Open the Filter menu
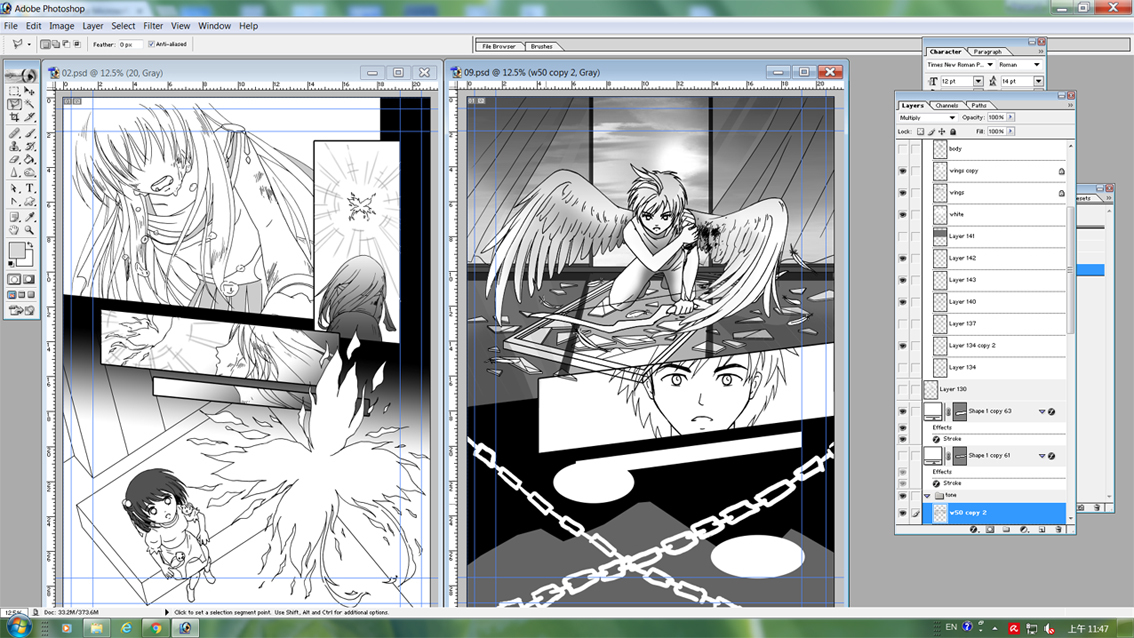Image resolution: width=1134 pixels, height=638 pixels. [153, 26]
